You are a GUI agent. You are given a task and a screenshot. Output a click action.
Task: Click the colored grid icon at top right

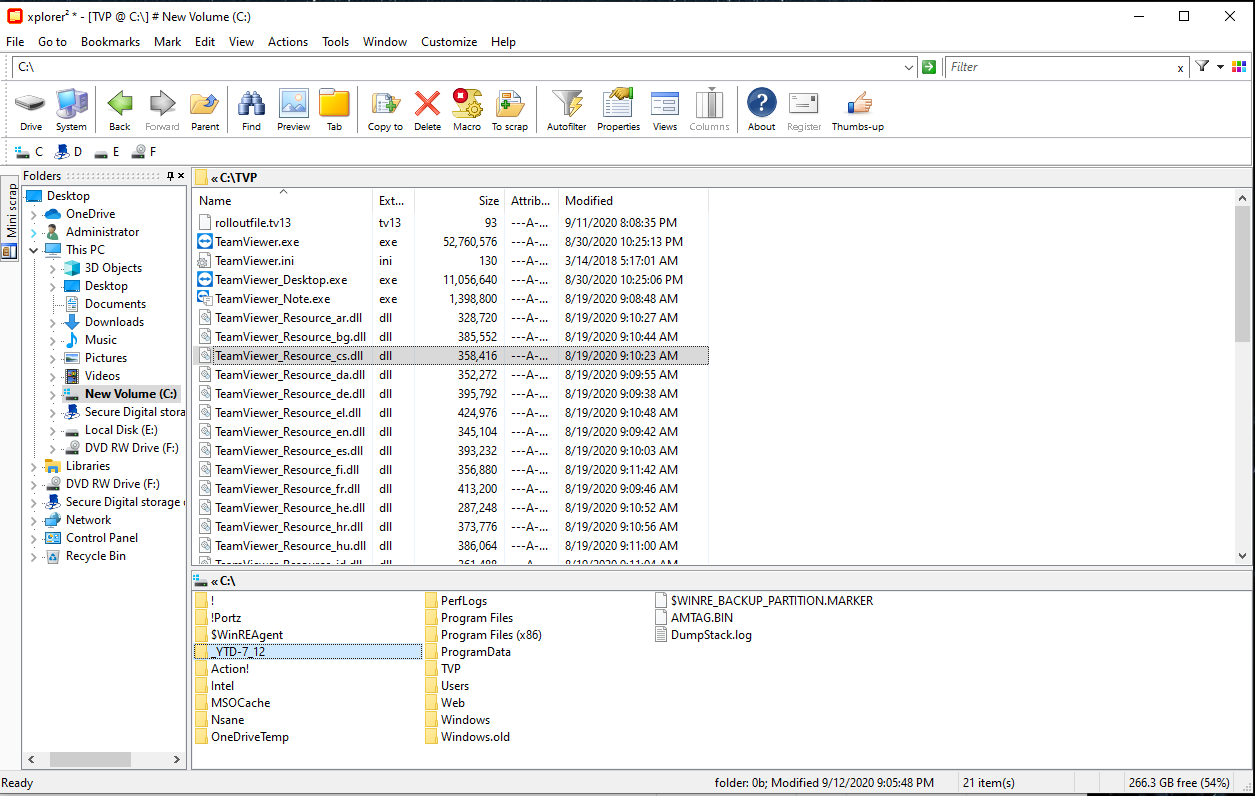point(1239,67)
